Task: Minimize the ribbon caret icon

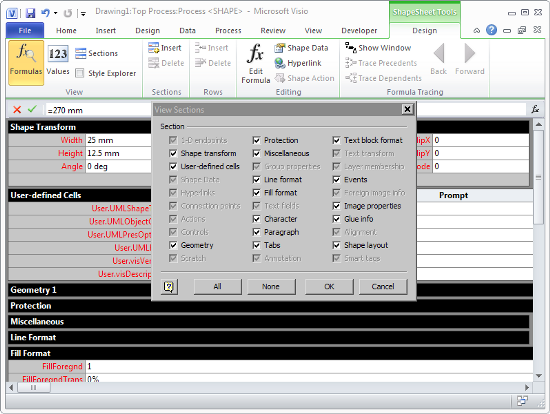Action: [x=477, y=31]
